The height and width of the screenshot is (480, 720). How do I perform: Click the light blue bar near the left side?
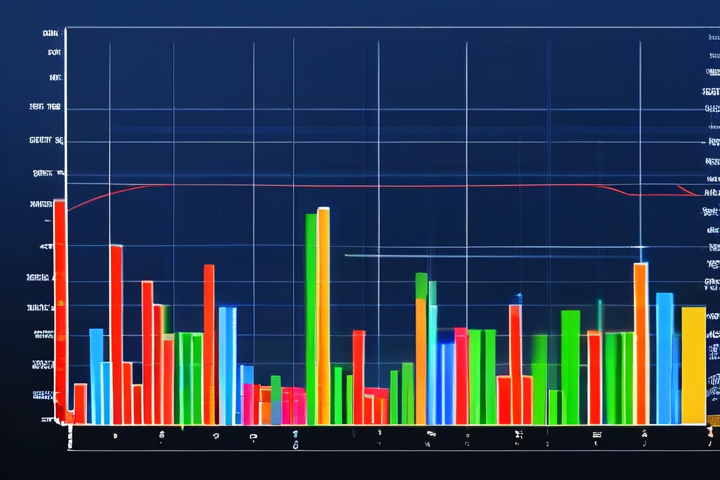pos(96,375)
